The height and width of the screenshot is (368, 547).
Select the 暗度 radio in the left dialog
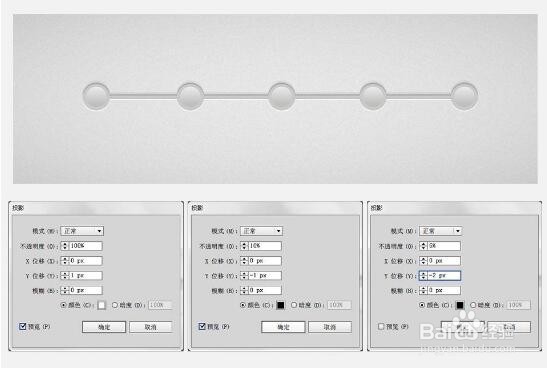coord(115,305)
